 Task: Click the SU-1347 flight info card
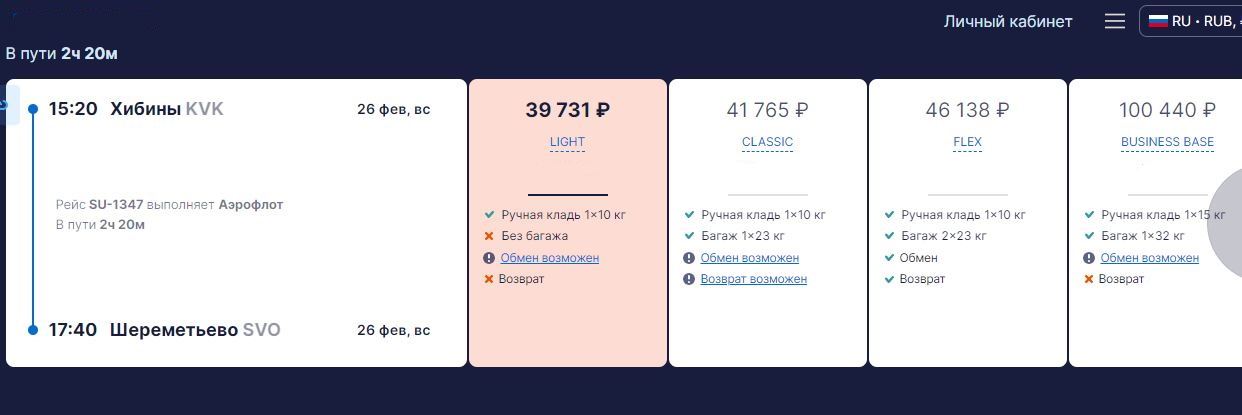pos(236,223)
